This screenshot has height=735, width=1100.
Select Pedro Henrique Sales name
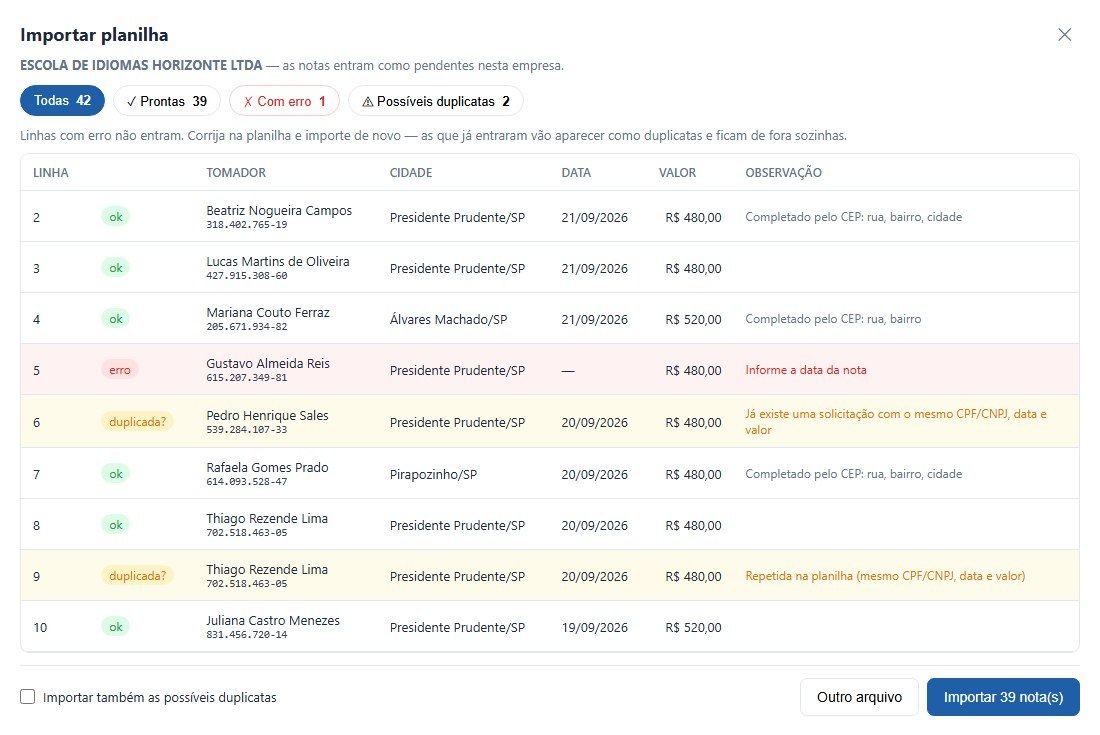click(267, 416)
